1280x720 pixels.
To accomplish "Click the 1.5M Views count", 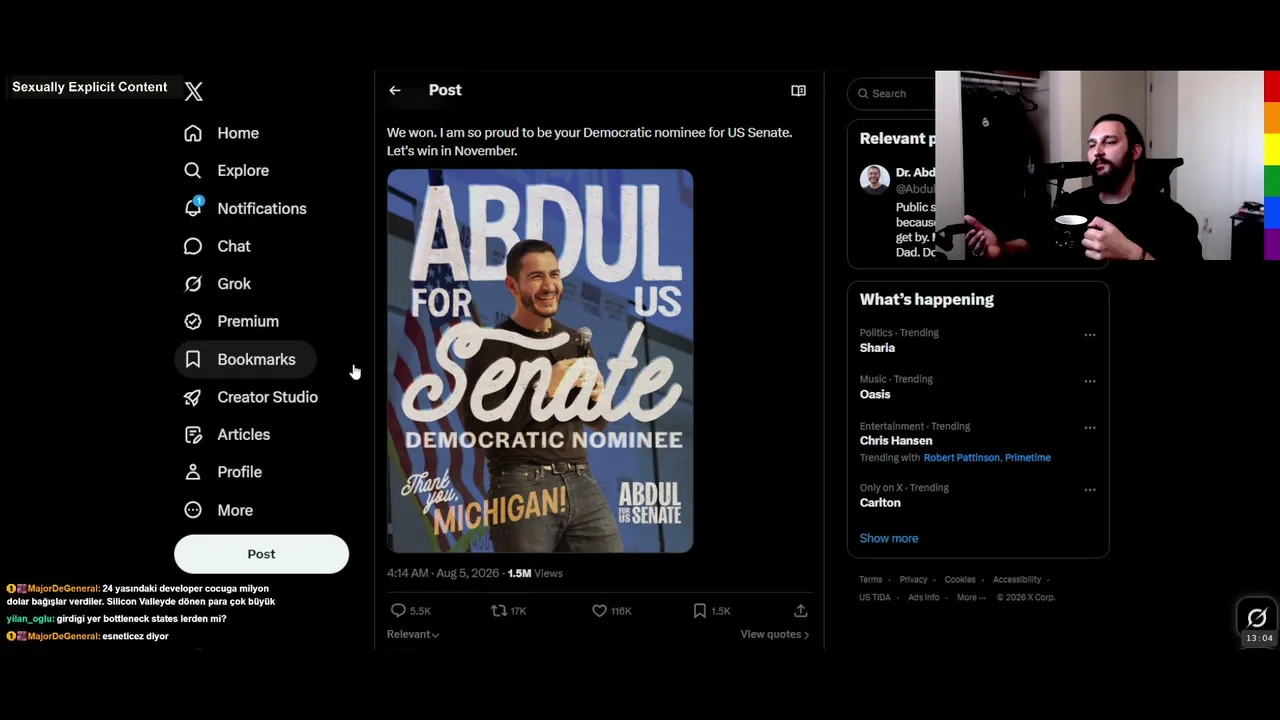I will (535, 573).
